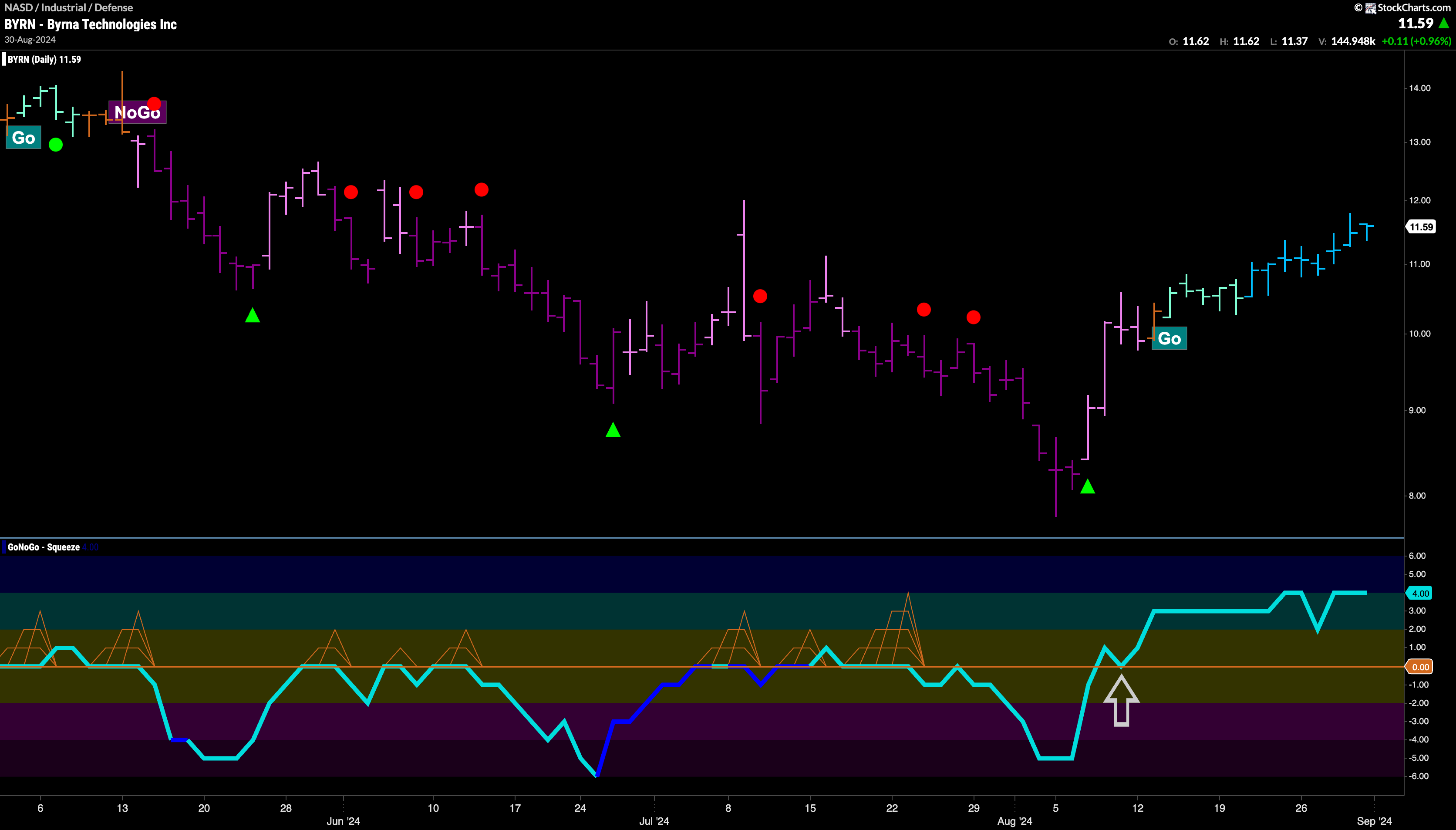The width and height of the screenshot is (1456, 830).
Task: Click the 6.00 oscillator axis label
Action: pos(1417,555)
